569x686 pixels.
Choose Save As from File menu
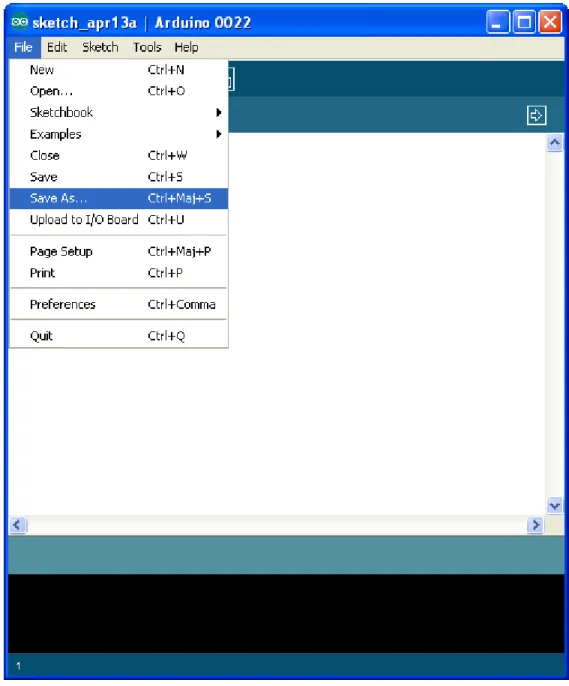coord(119,198)
